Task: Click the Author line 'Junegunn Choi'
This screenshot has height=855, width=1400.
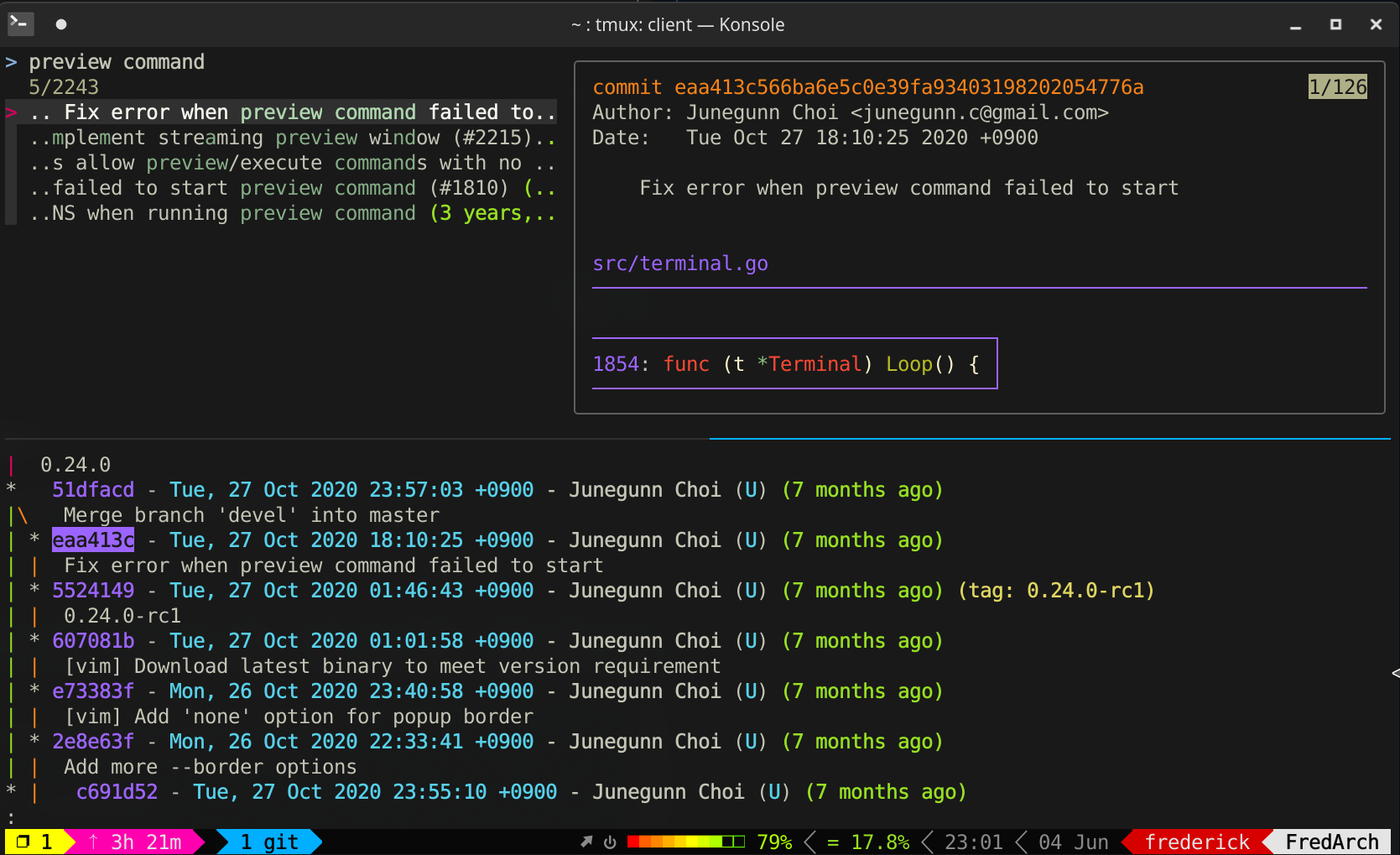Action: 851,112
